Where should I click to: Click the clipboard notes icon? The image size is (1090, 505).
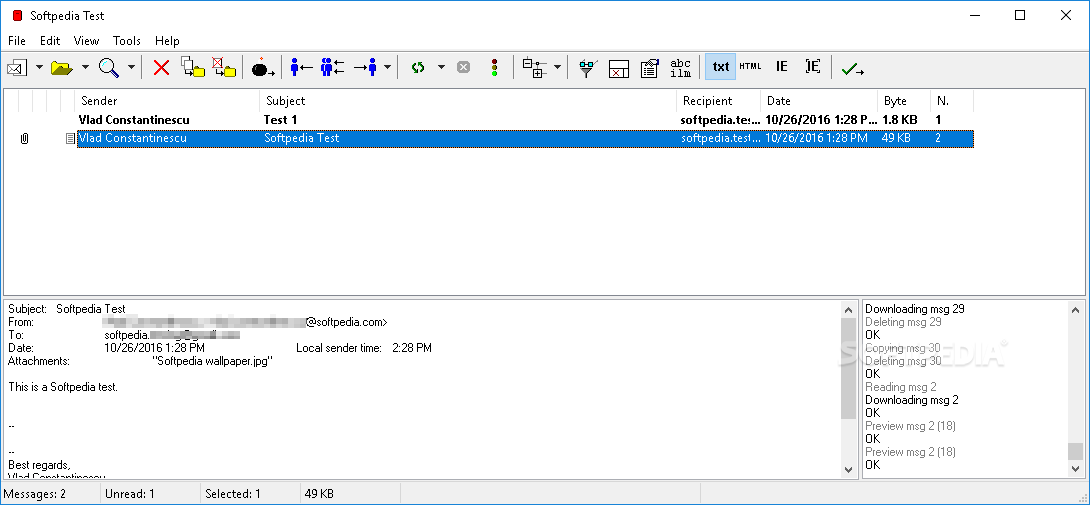(x=649, y=67)
